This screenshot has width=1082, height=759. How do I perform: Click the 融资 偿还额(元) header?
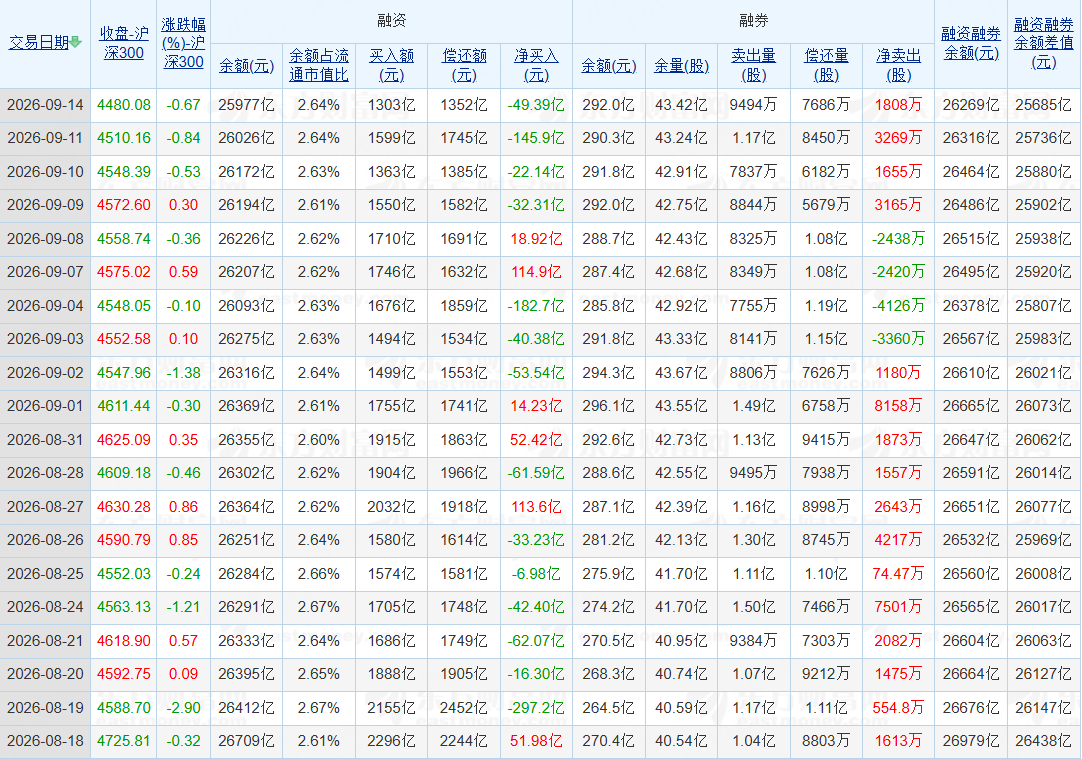pyautogui.click(x=464, y=66)
